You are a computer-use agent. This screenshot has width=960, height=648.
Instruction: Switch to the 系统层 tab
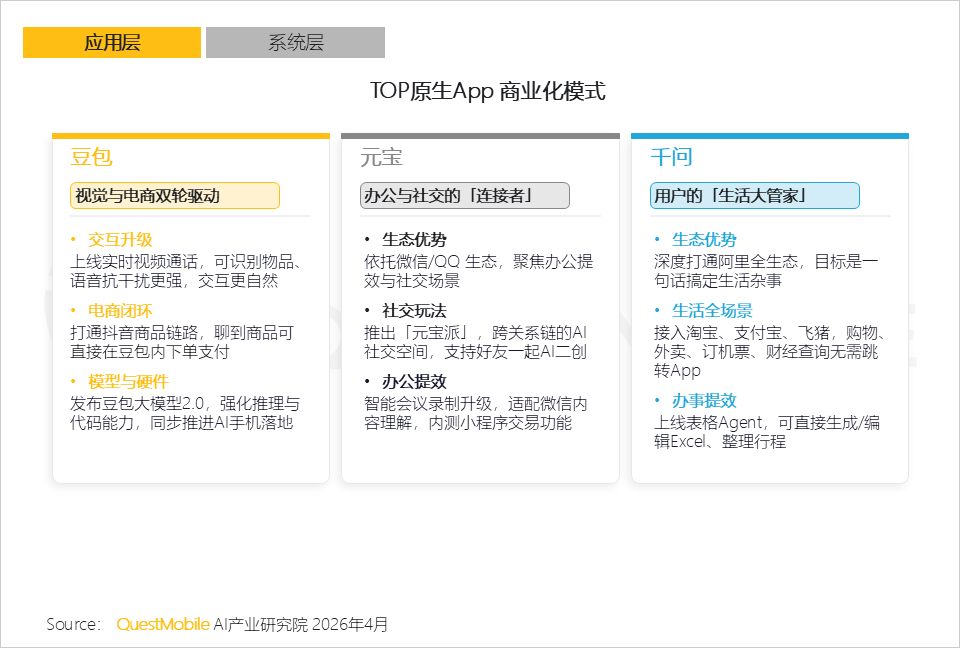coord(295,42)
